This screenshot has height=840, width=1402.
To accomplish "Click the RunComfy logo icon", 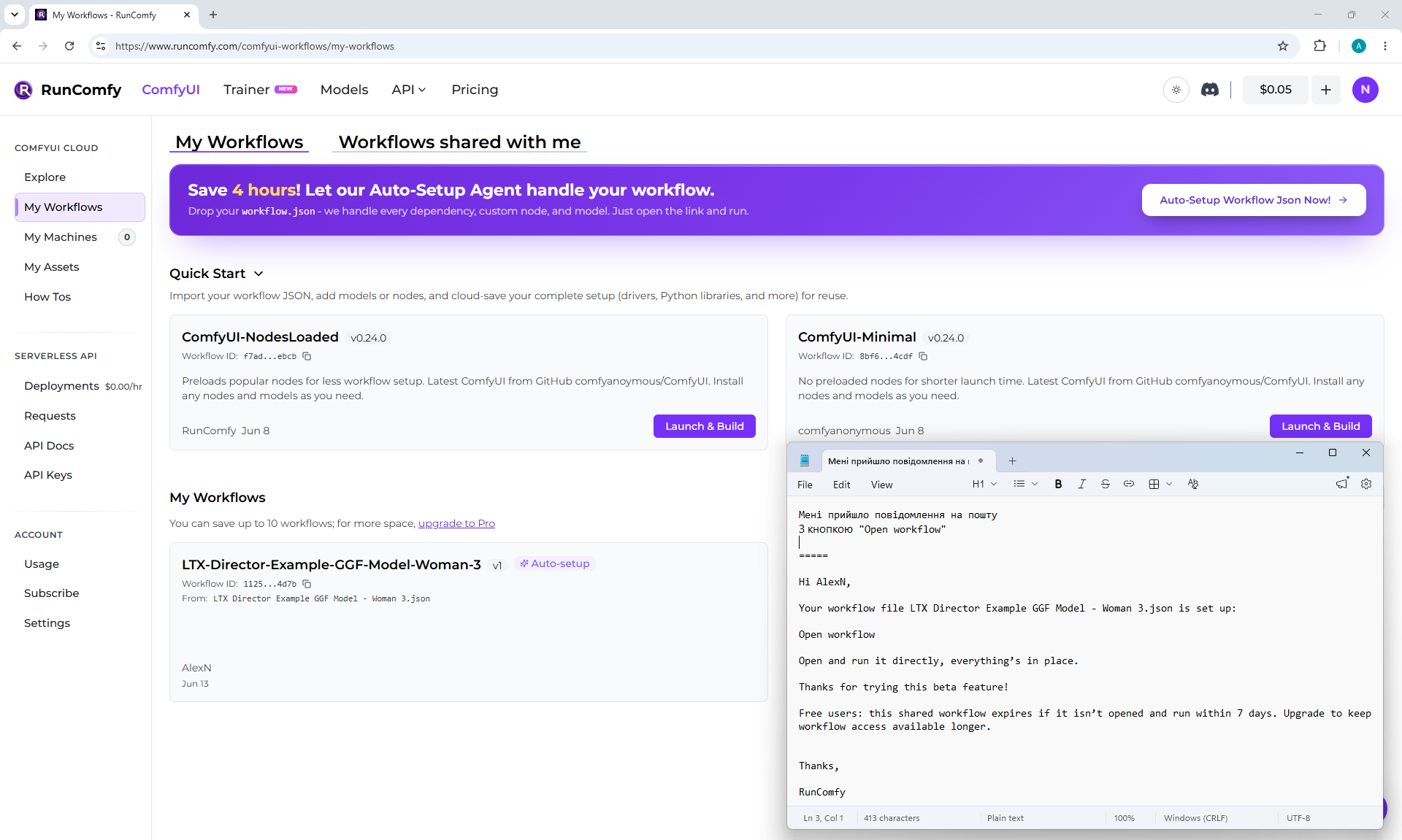I will coord(23,90).
